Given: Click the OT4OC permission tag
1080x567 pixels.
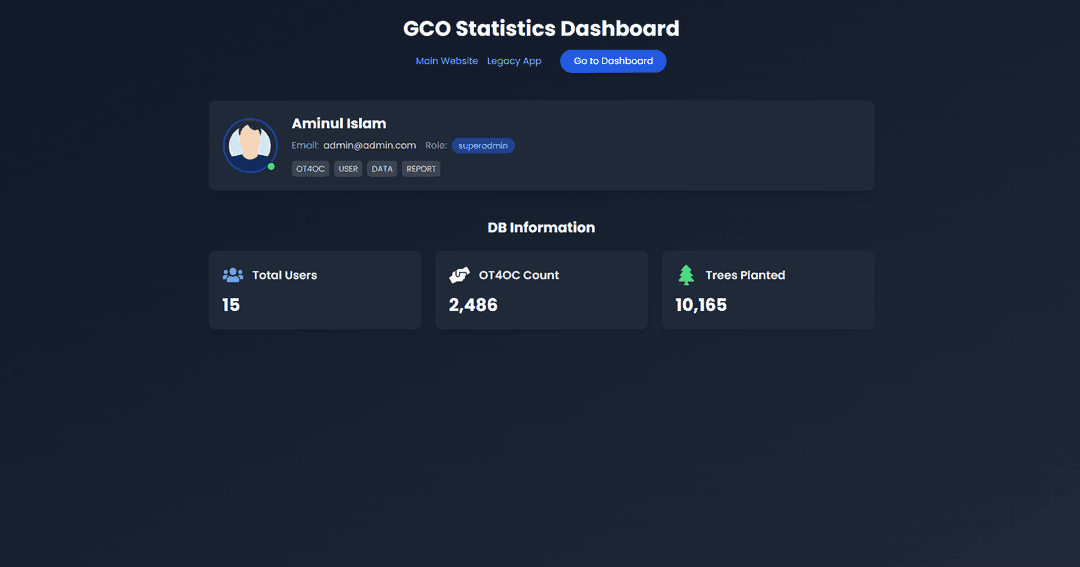Looking at the screenshot, I should click(310, 169).
